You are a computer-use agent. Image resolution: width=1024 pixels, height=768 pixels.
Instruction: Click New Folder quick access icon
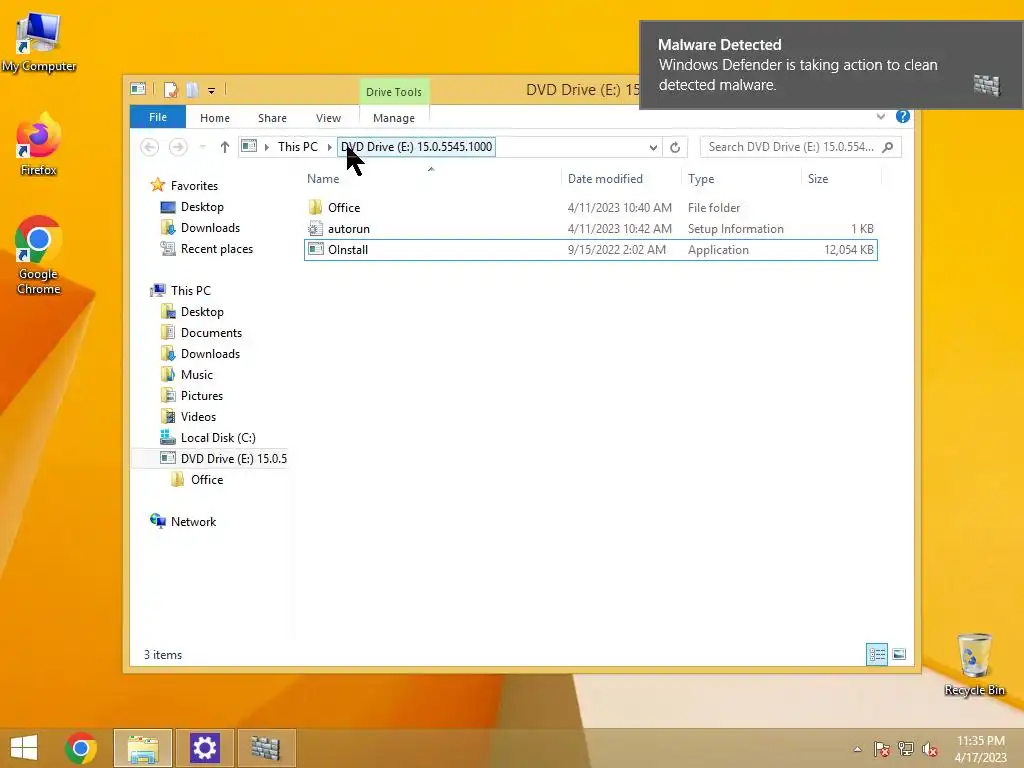pyautogui.click(x=192, y=89)
